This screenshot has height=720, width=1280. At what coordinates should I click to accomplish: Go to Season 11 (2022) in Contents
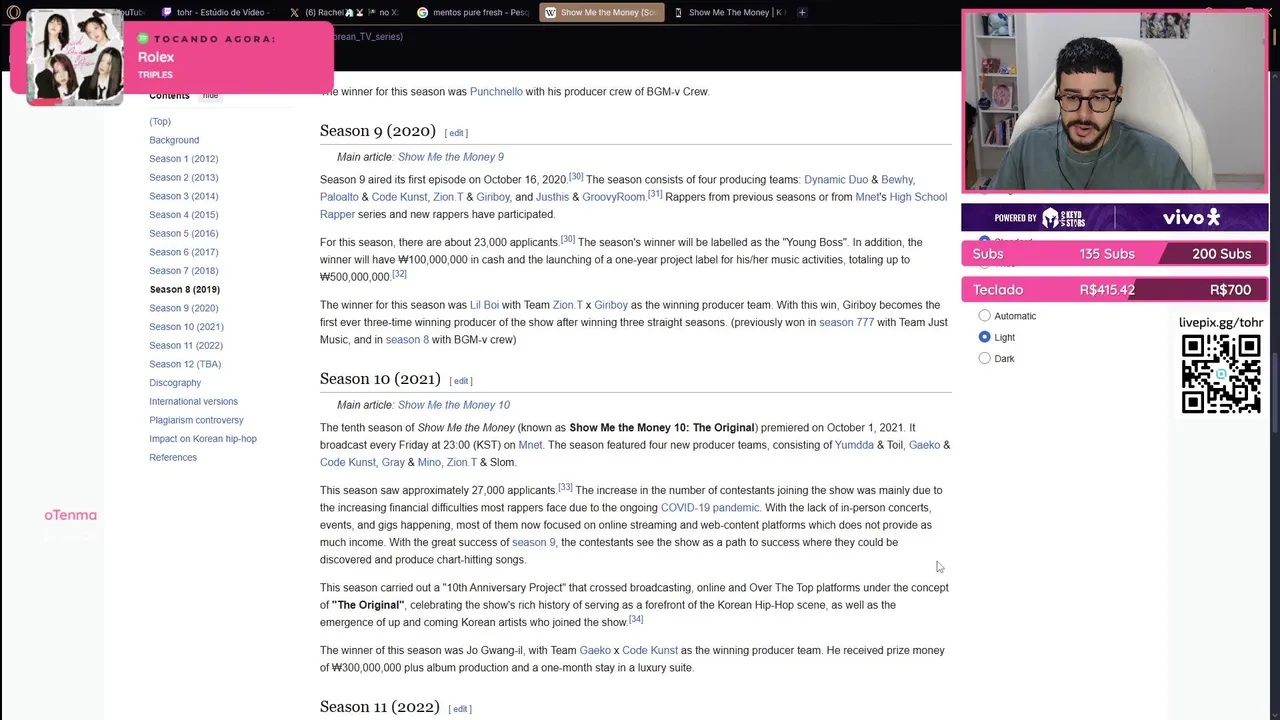click(x=186, y=345)
